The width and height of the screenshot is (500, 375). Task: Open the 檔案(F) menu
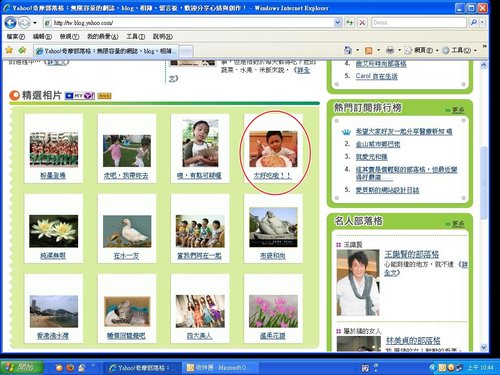pos(16,36)
